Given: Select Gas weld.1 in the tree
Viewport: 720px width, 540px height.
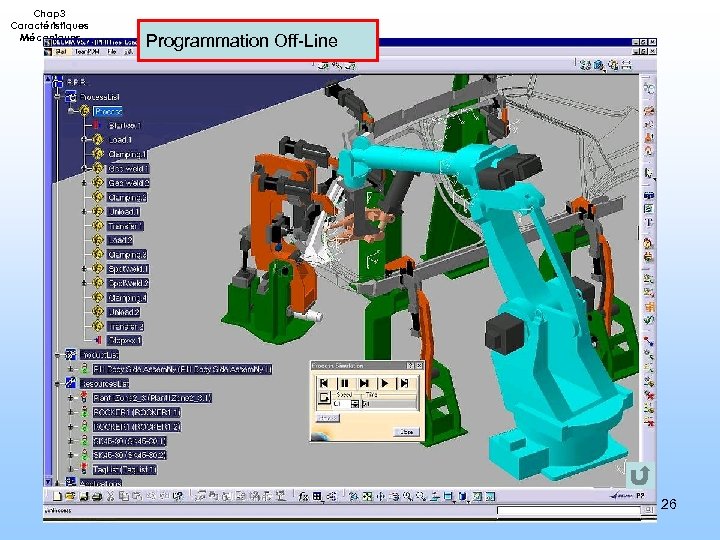Looking at the screenshot, I should 128,169.
